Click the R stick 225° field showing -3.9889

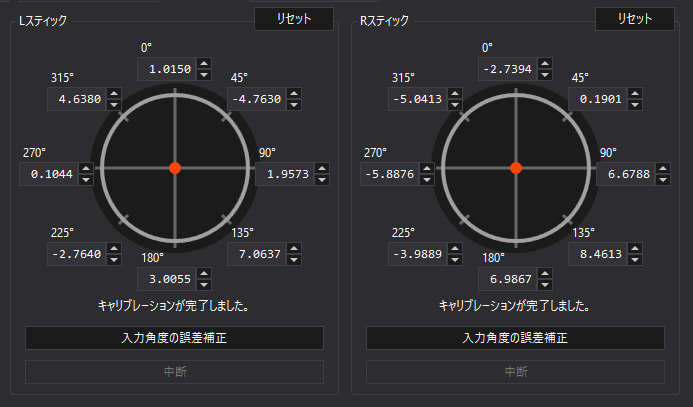coord(418,255)
